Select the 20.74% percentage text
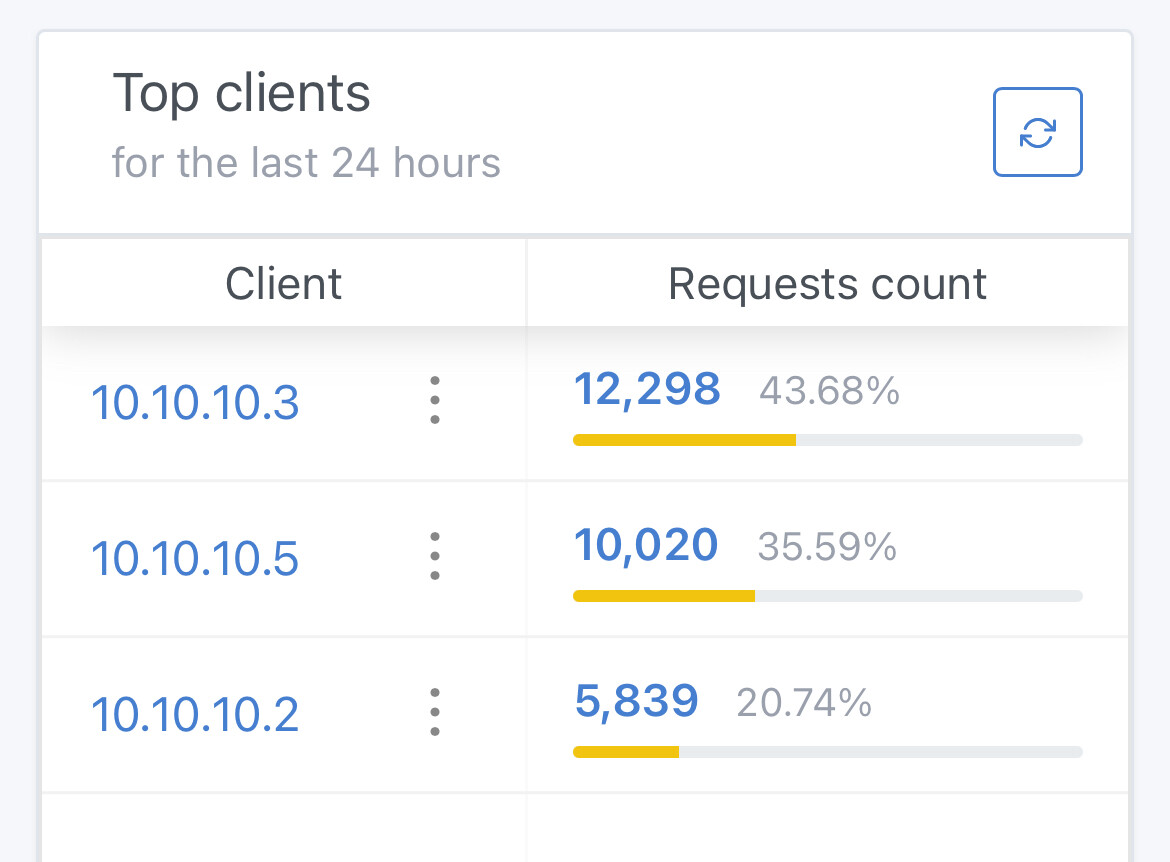Viewport: 1170px width, 862px height. [x=804, y=703]
